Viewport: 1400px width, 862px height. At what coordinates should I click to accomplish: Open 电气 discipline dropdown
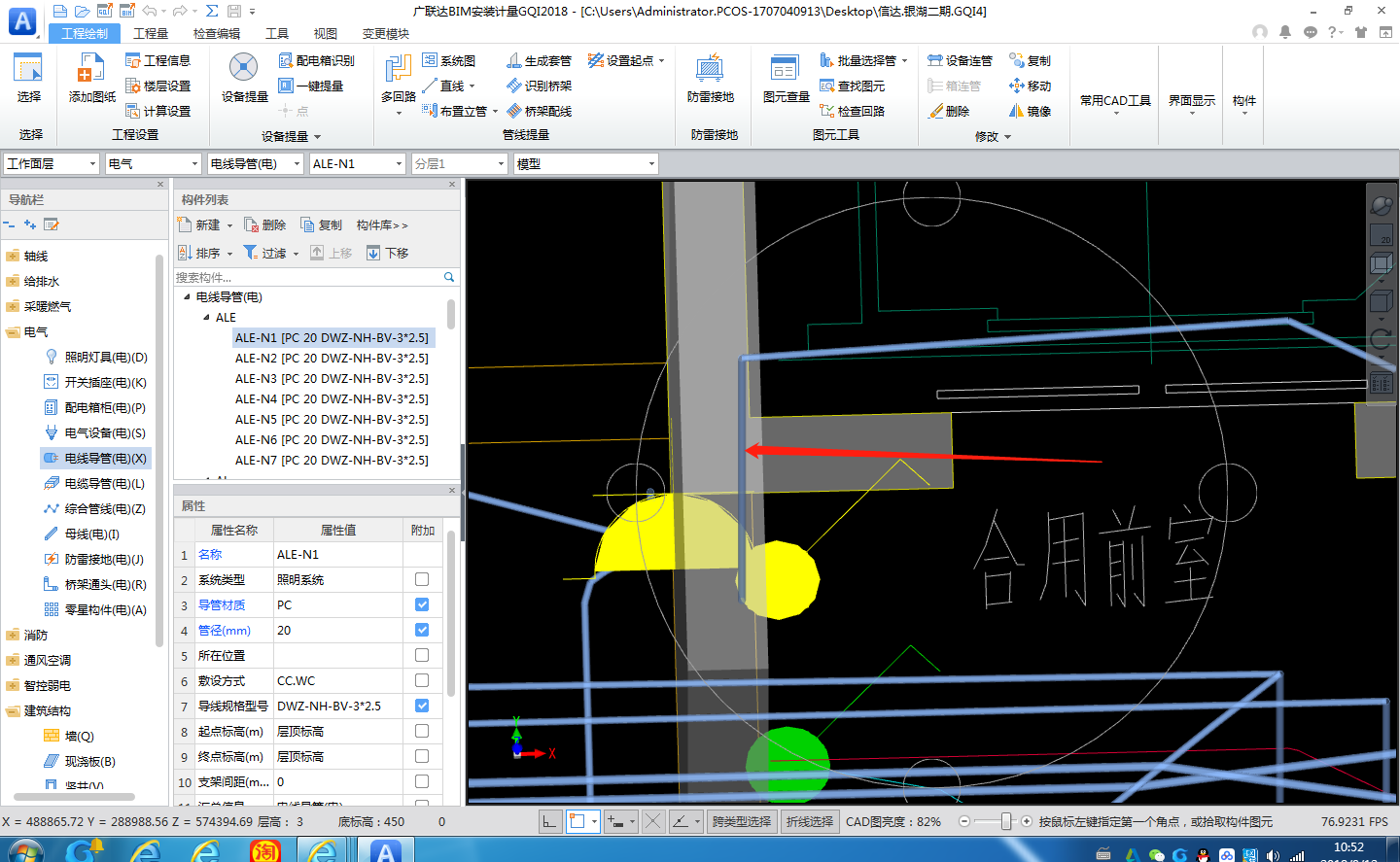(x=153, y=163)
